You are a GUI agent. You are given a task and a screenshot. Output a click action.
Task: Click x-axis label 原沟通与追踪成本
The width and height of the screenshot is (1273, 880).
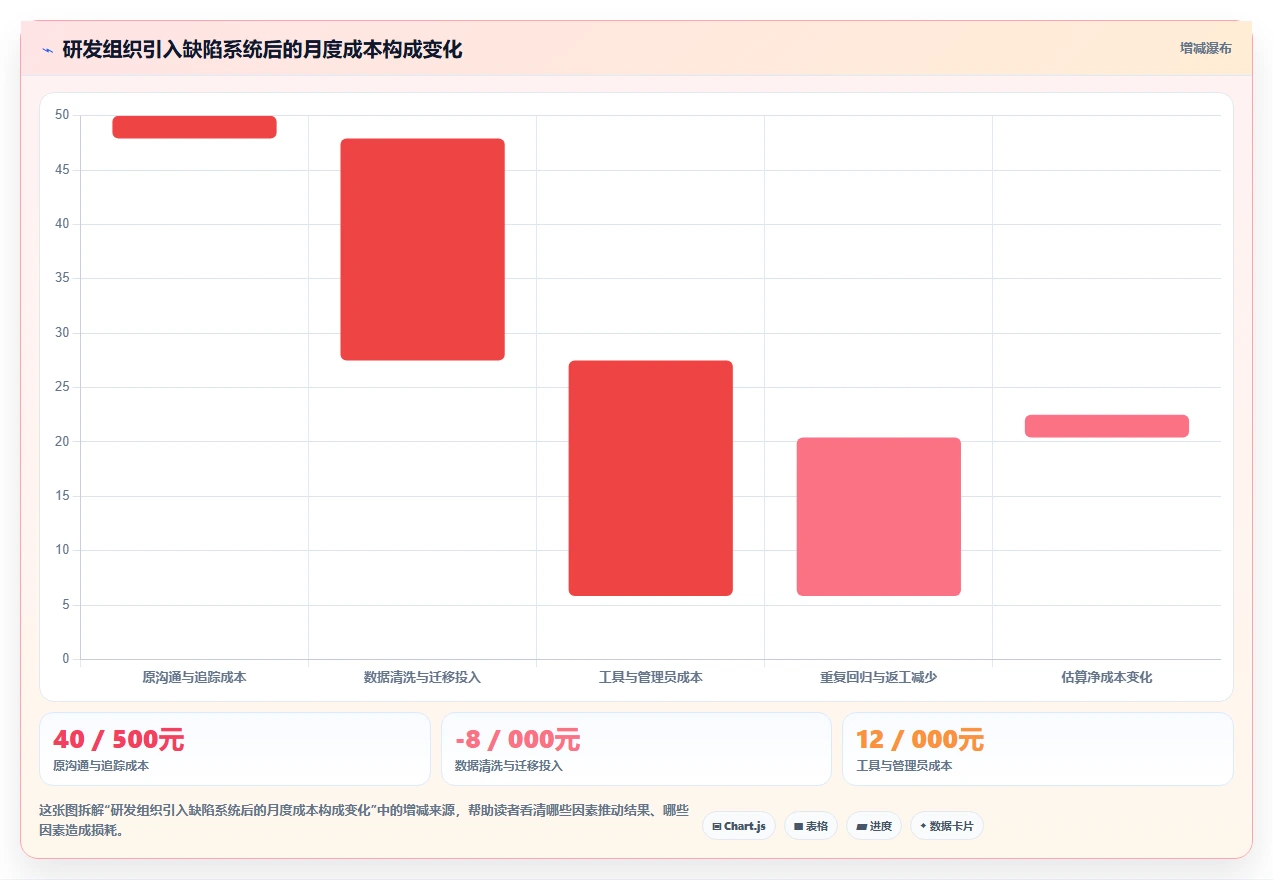[x=194, y=677]
